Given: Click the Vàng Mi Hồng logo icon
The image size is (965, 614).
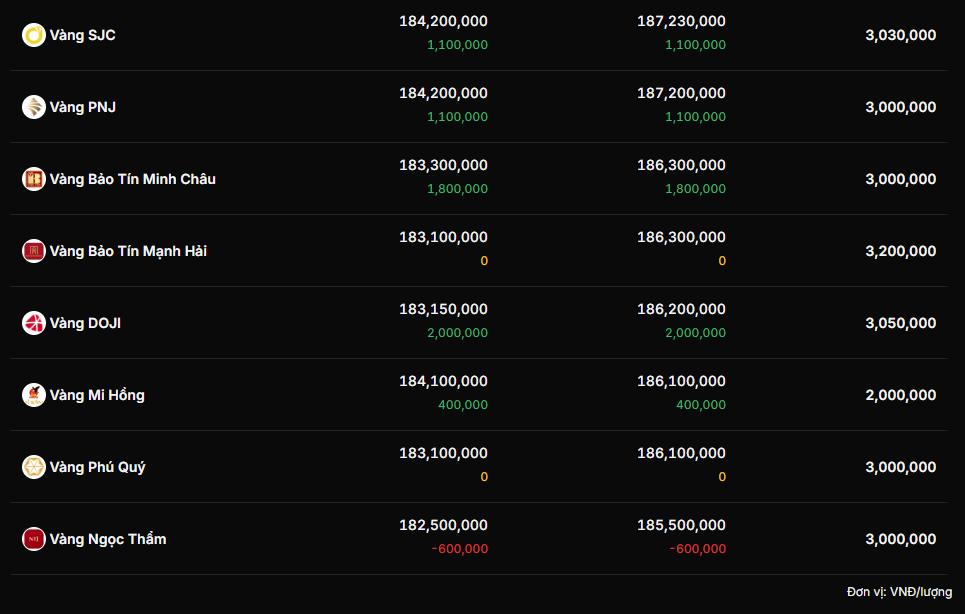Looking at the screenshot, I should [34, 395].
